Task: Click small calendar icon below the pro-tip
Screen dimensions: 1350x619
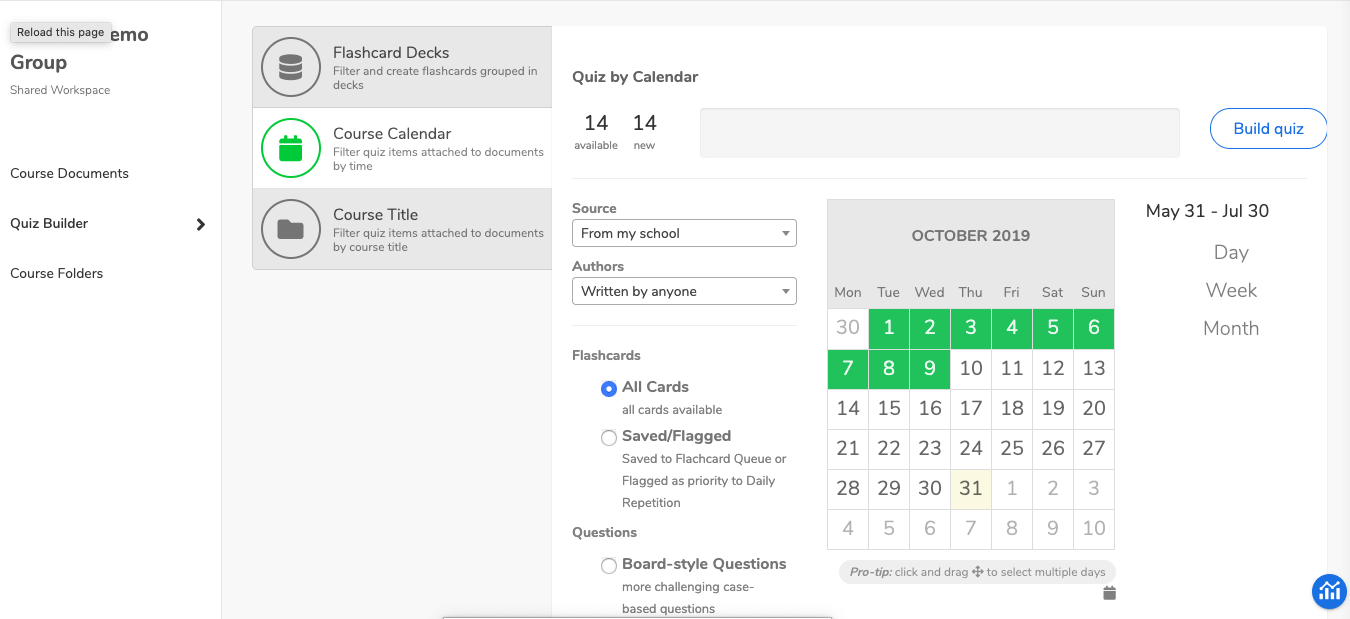Action: [1109, 594]
